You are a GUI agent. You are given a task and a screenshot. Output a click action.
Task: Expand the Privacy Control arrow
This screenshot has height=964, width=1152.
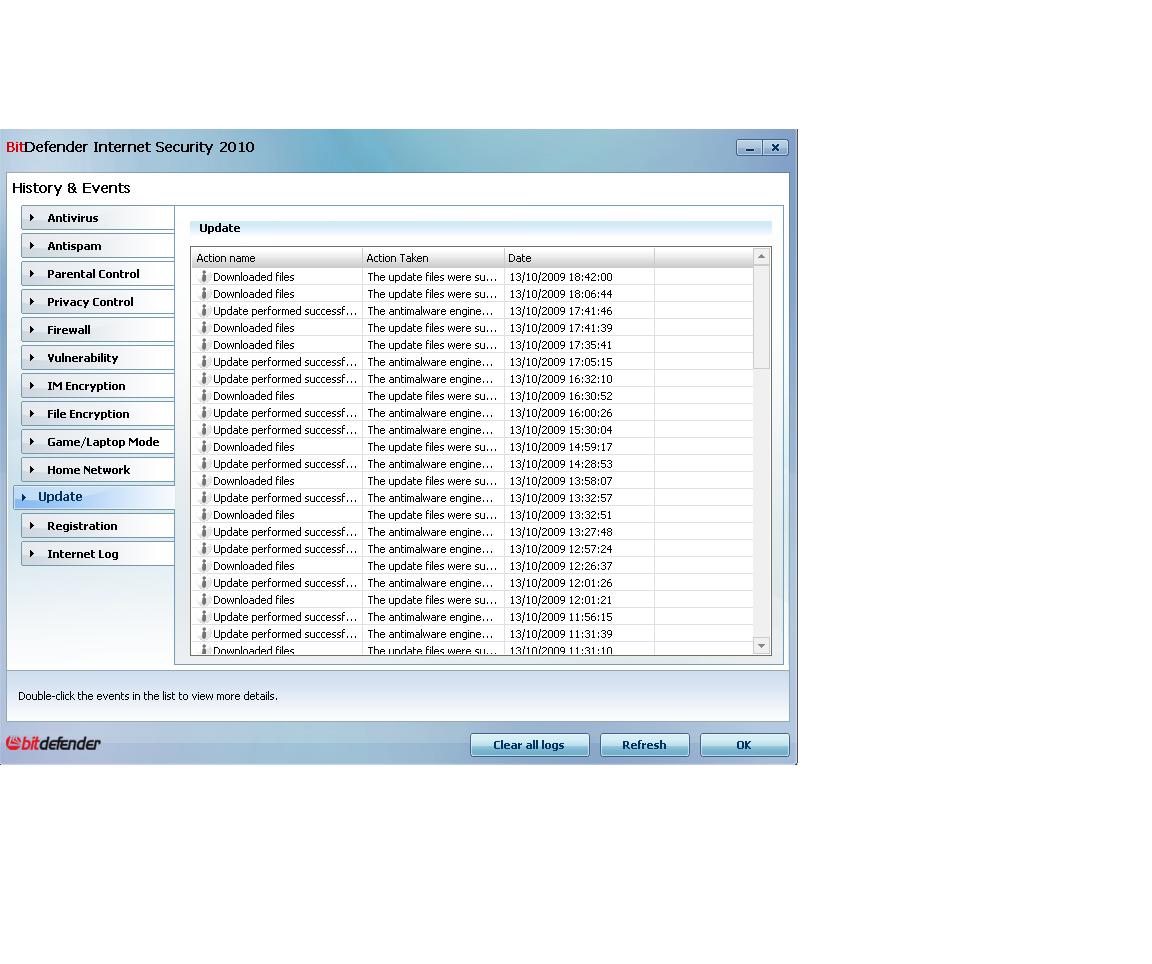[x=32, y=301]
